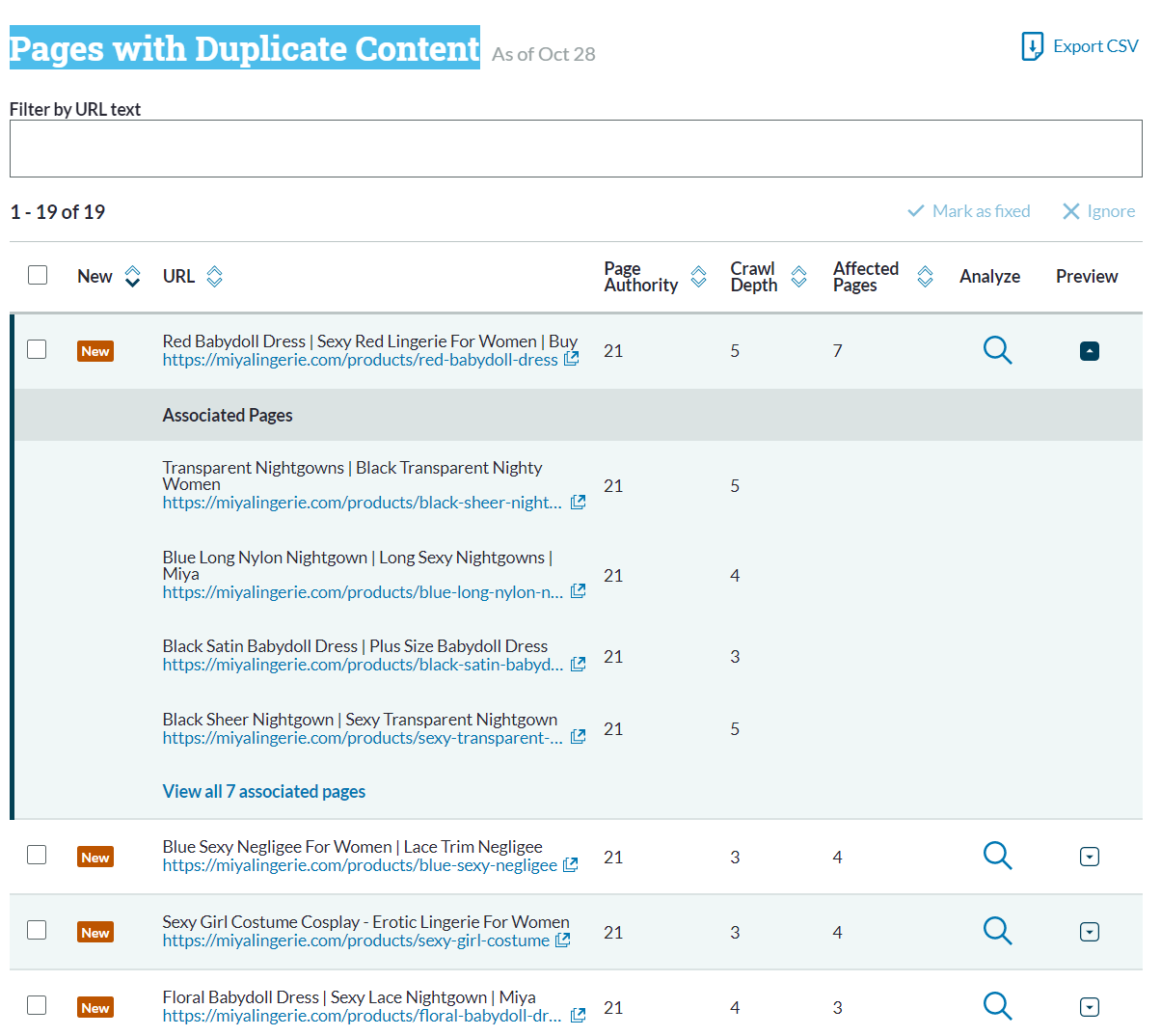Click magnifier for Blue Sexy Negligee row
This screenshot has width=1161, height=1036.
pyautogui.click(x=997, y=856)
